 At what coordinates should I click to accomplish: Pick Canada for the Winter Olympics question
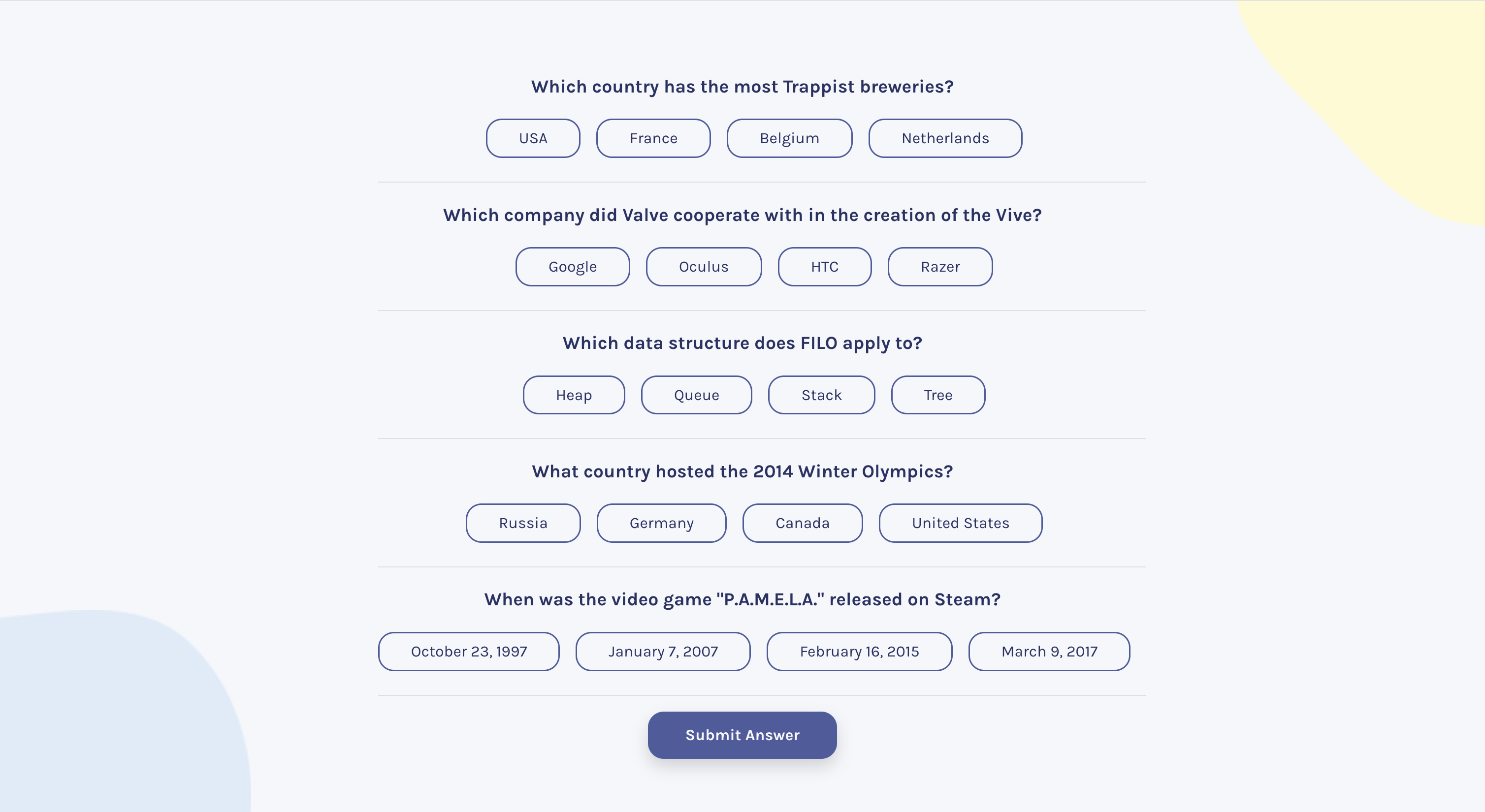coord(802,523)
